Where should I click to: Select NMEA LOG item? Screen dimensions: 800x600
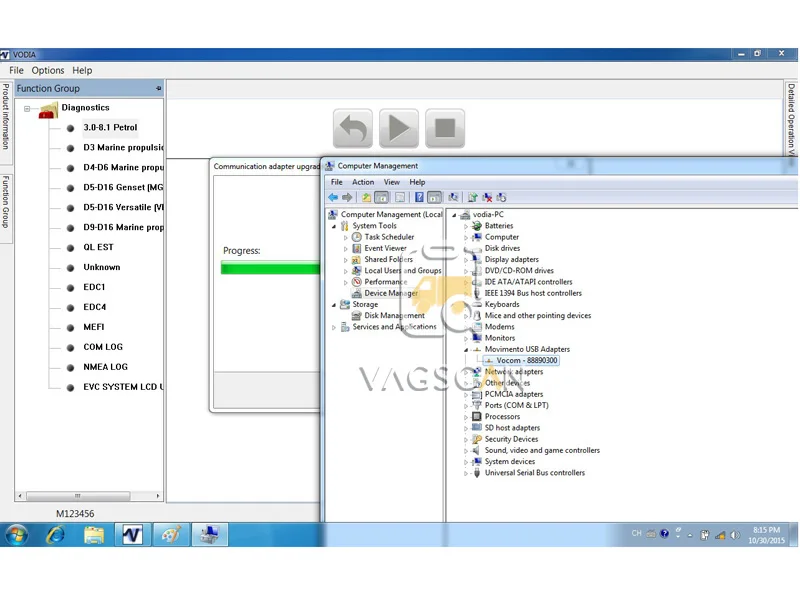106,367
